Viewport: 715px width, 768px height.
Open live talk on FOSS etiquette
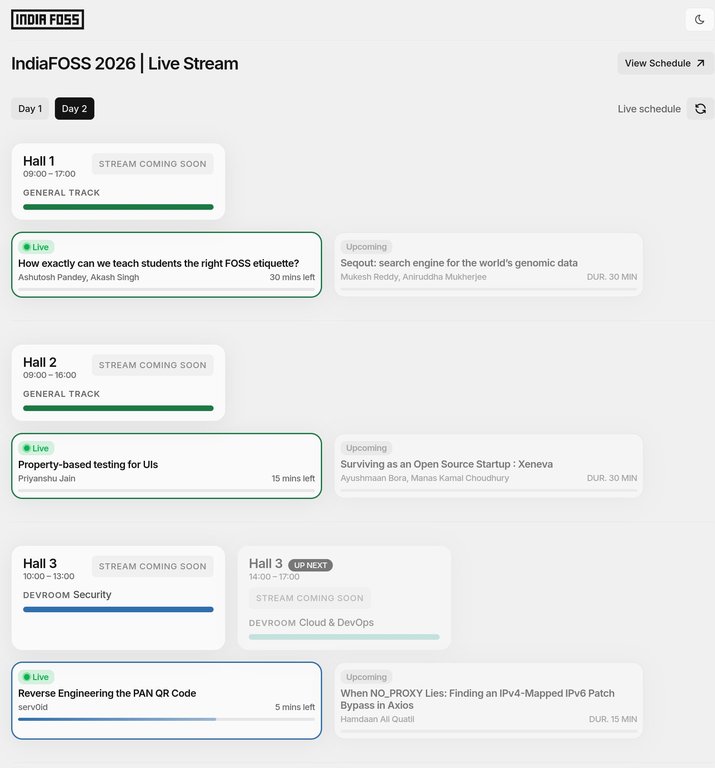pos(167,264)
